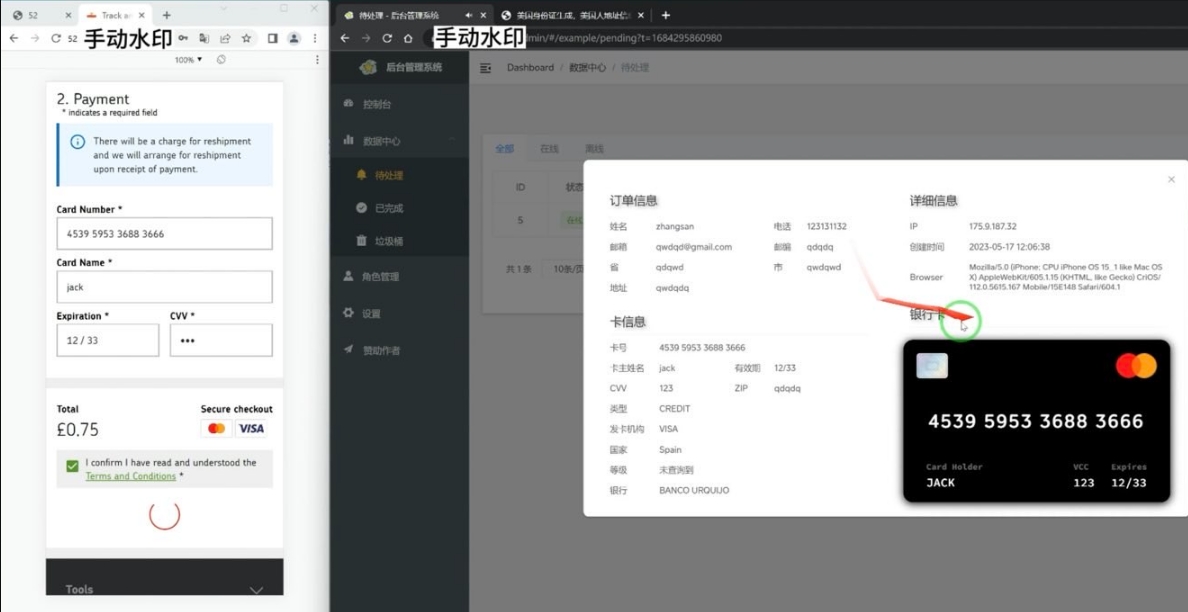Open a new tab in the right browser
1188x612 pixels.
click(665, 15)
